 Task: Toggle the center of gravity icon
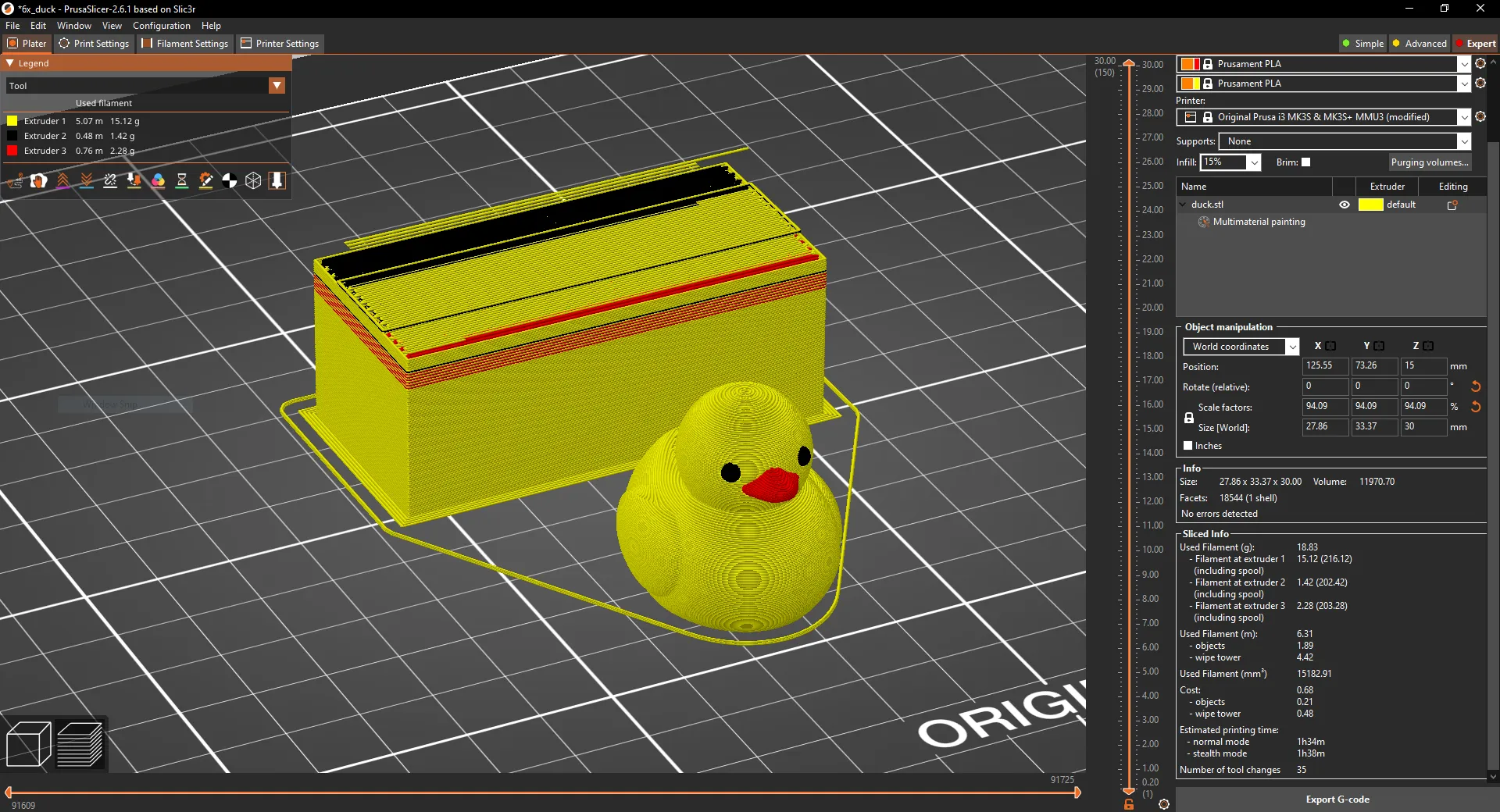pos(230,181)
